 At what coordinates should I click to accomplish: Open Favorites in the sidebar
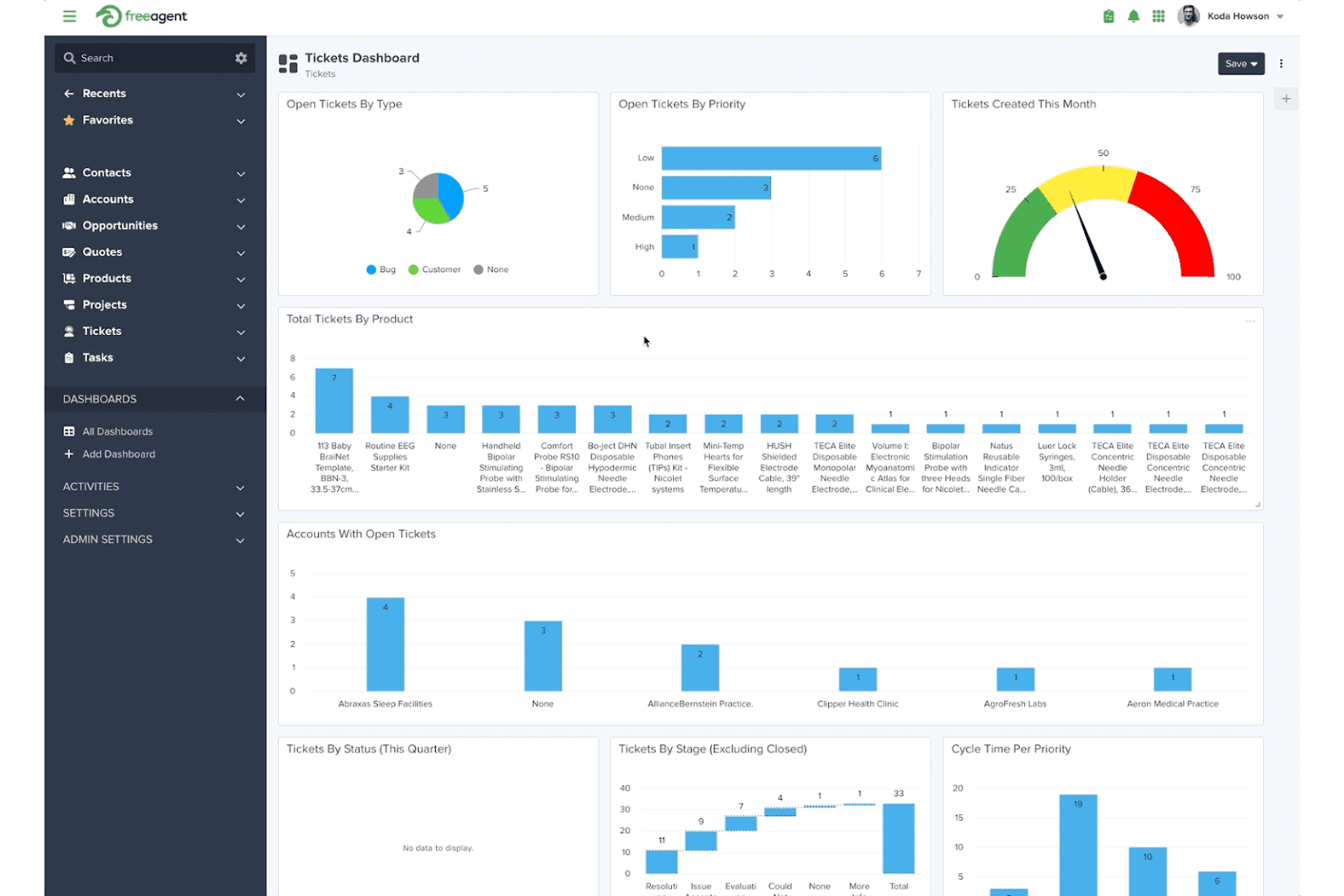107,120
